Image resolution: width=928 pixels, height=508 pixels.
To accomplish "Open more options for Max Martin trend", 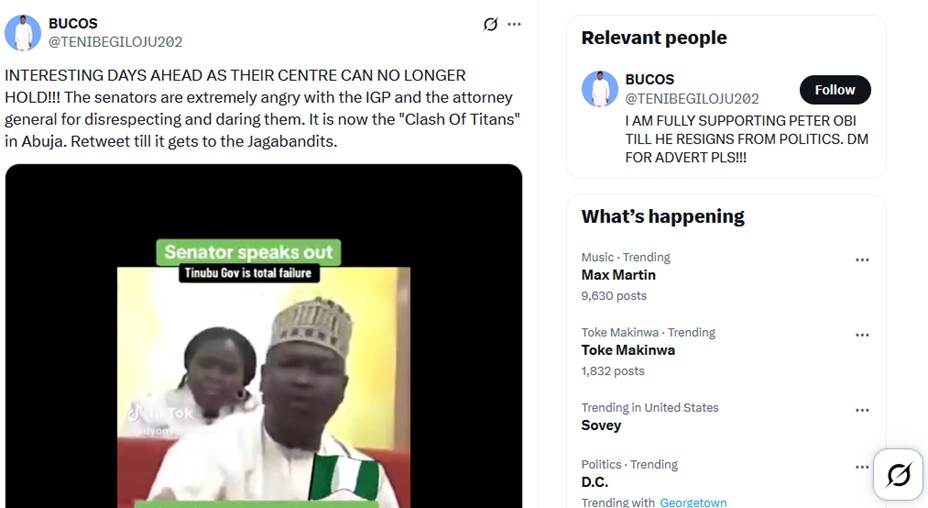I will pos(862,260).
